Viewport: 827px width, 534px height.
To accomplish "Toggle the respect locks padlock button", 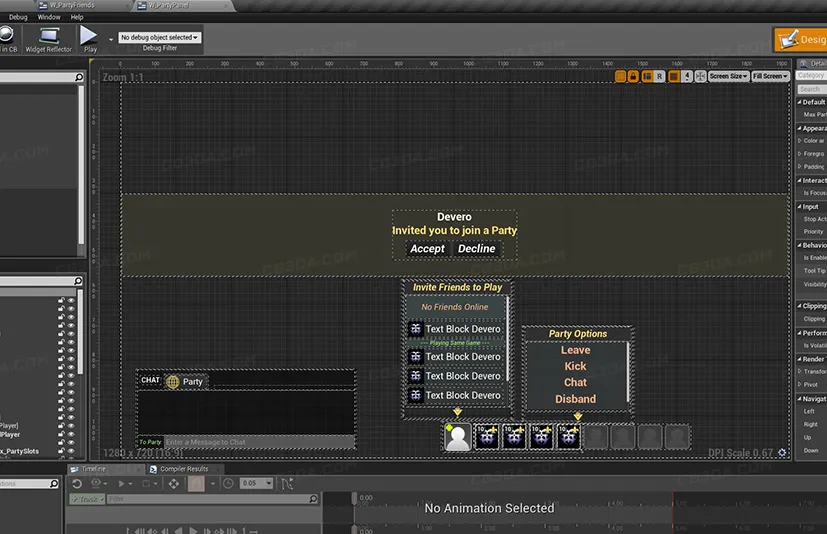I will pos(633,77).
